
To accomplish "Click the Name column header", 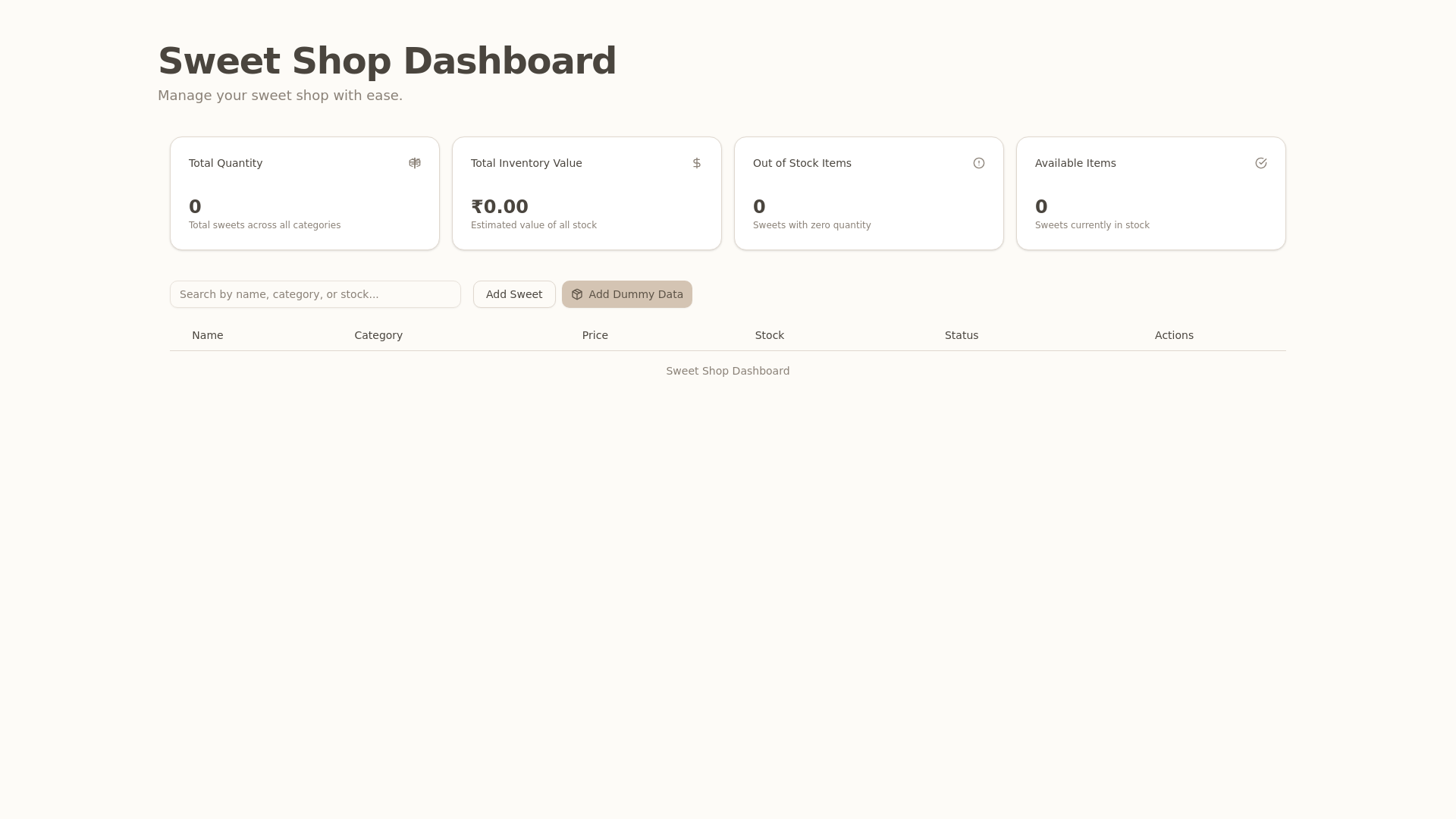I will [207, 335].
